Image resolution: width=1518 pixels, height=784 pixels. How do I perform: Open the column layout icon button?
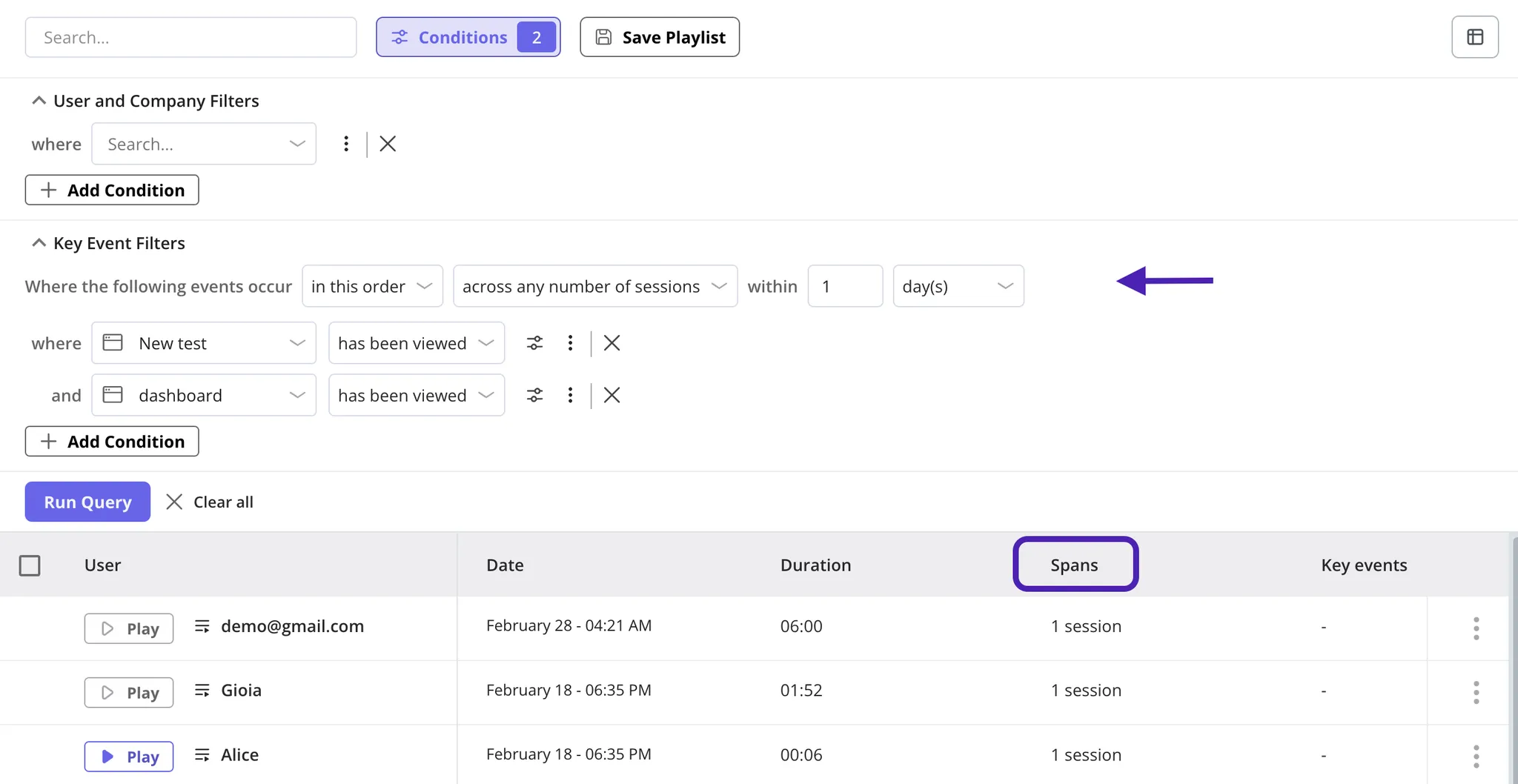click(1474, 37)
